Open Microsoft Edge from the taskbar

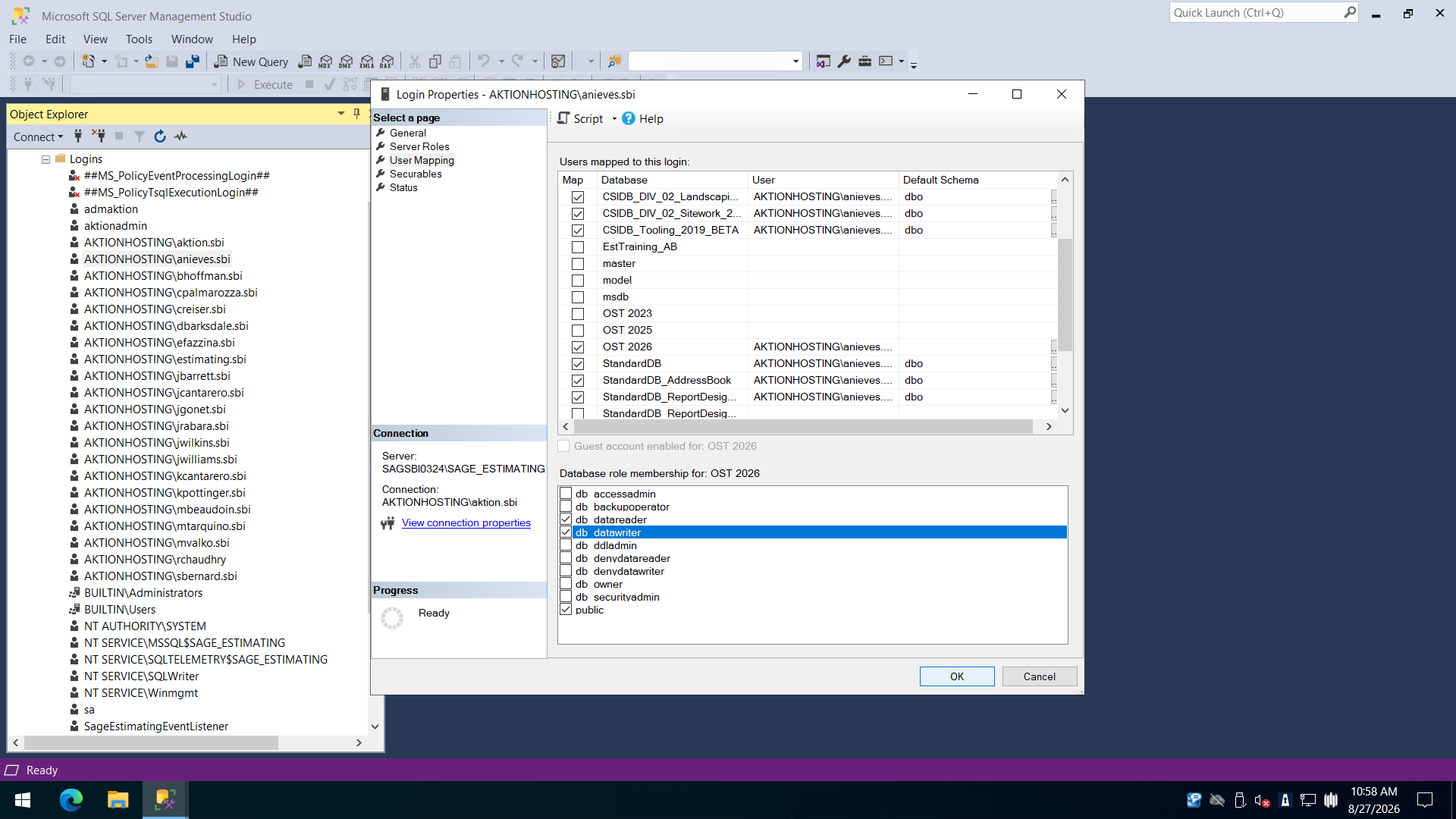pyautogui.click(x=71, y=800)
